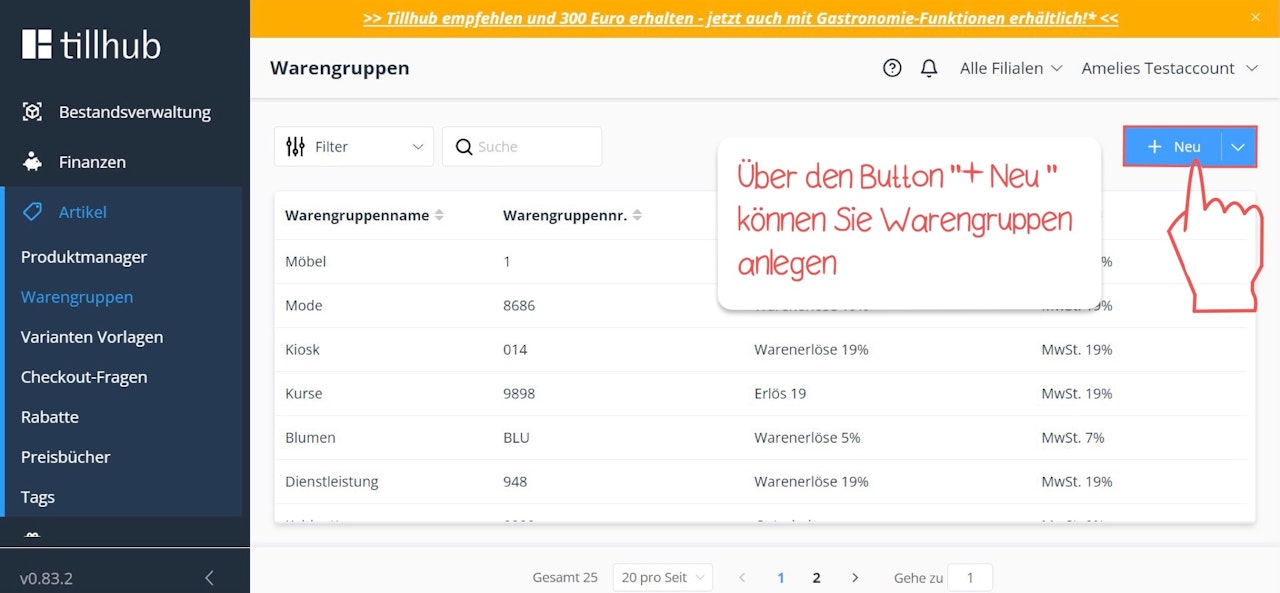Collapse the sidebar using the bottom chevron
This screenshot has width=1280, height=593.
(208, 577)
